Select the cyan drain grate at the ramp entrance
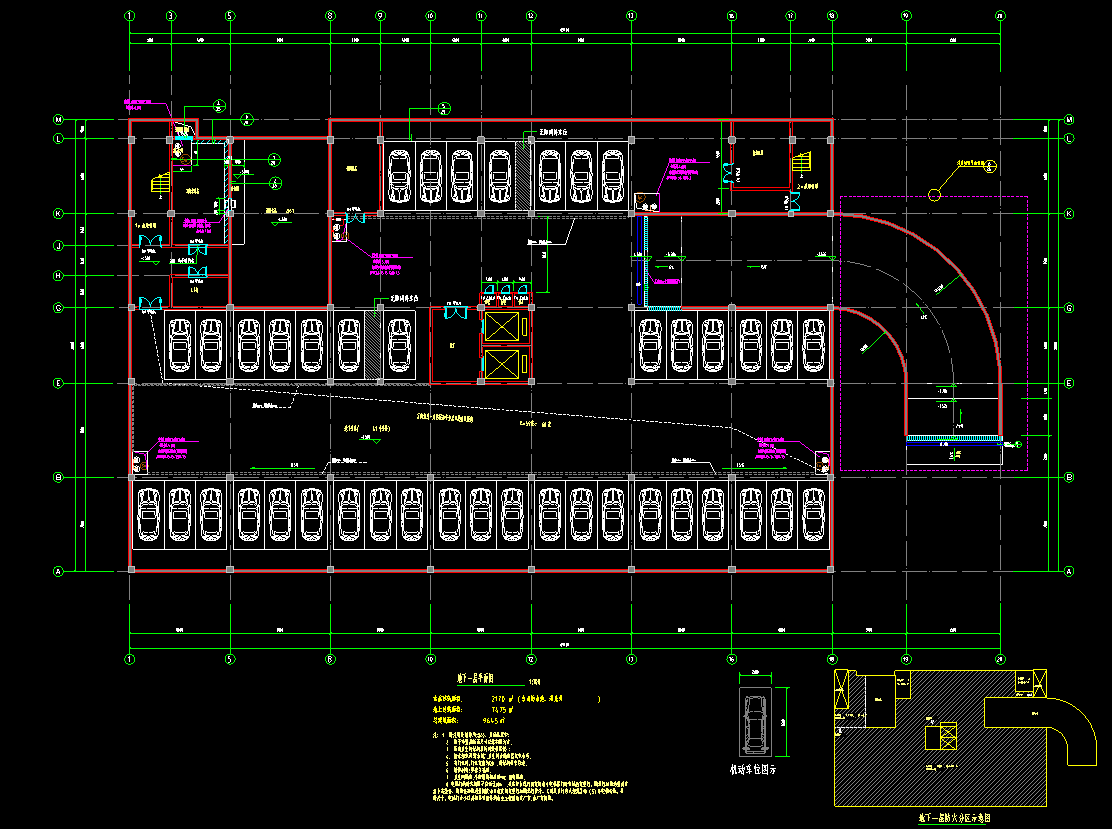 pos(953,437)
